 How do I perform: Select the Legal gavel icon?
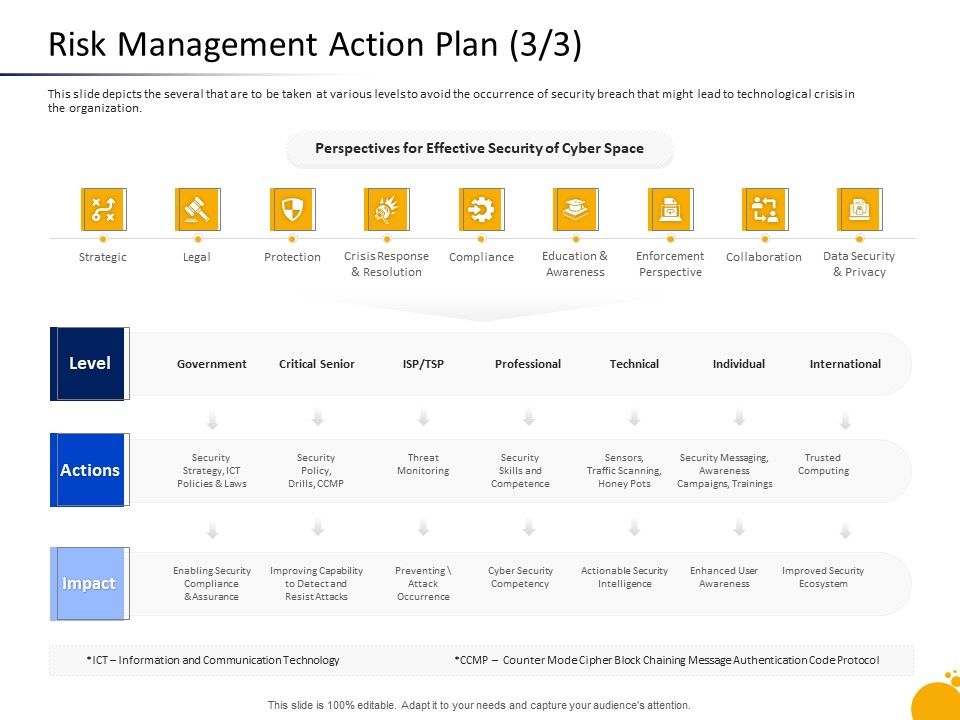(198, 209)
